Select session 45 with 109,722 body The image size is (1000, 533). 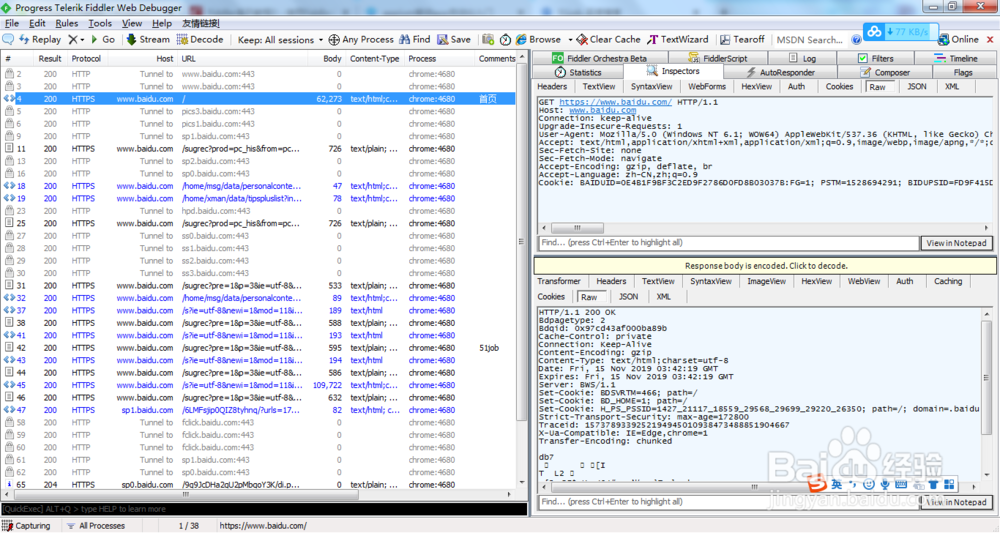click(260, 385)
